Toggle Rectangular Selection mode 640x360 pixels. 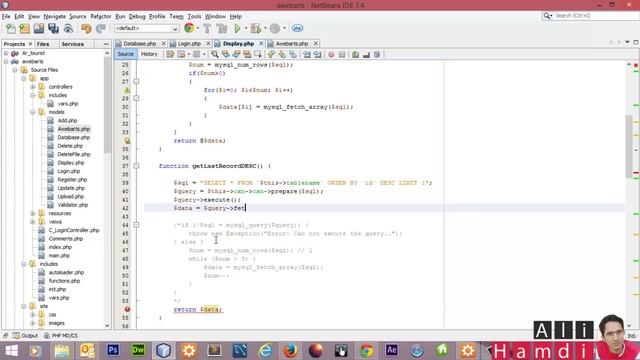(258, 54)
